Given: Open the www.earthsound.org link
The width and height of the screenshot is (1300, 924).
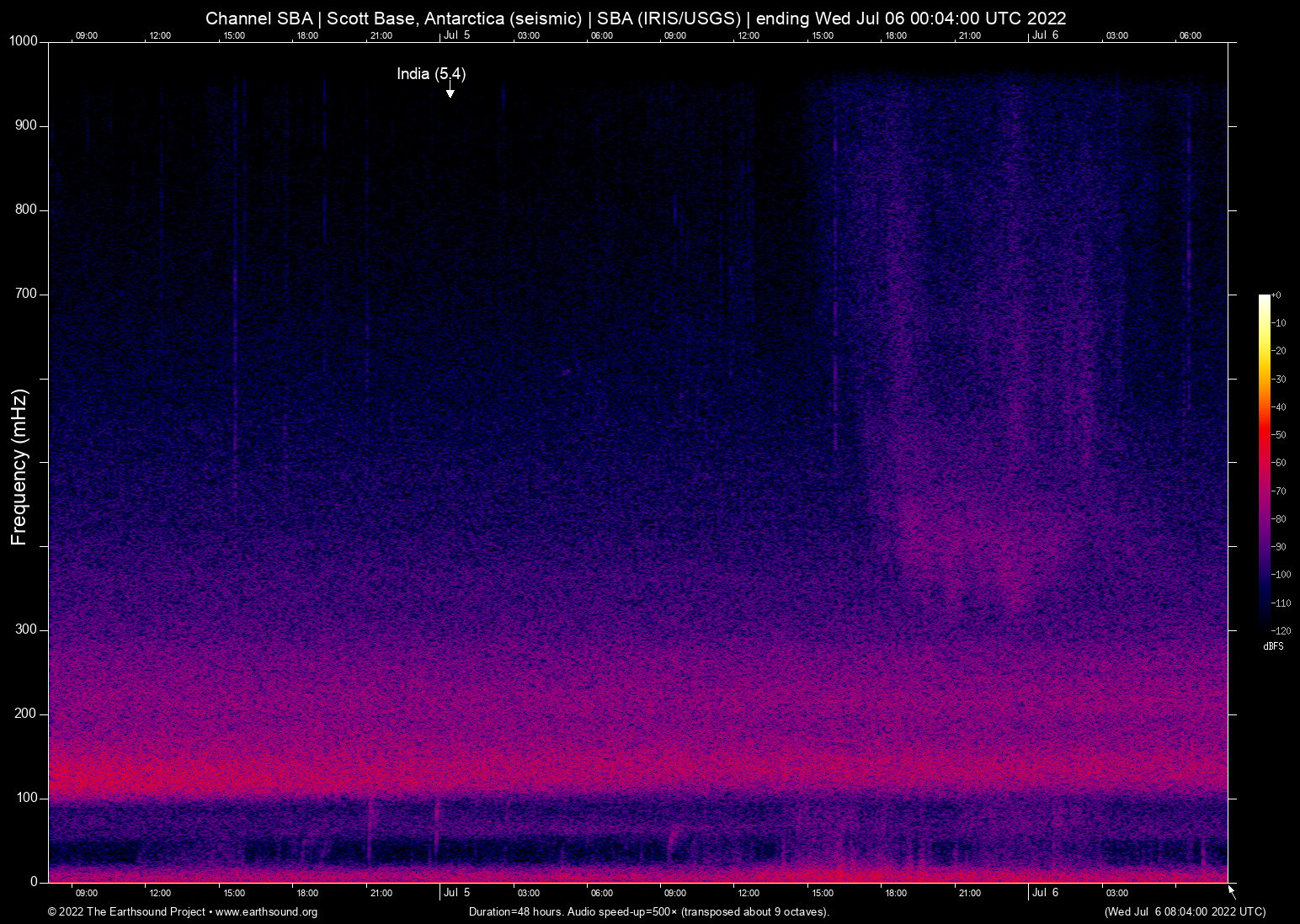Looking at the screenshot, I should [266, 912].
